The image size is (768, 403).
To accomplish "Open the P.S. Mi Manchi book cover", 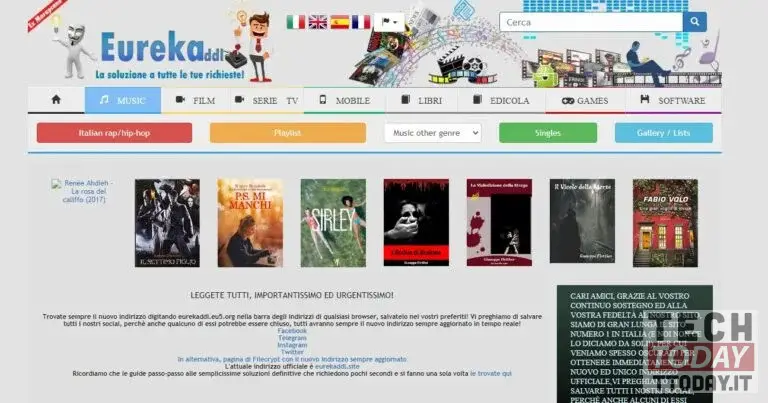I will point(250,223).
